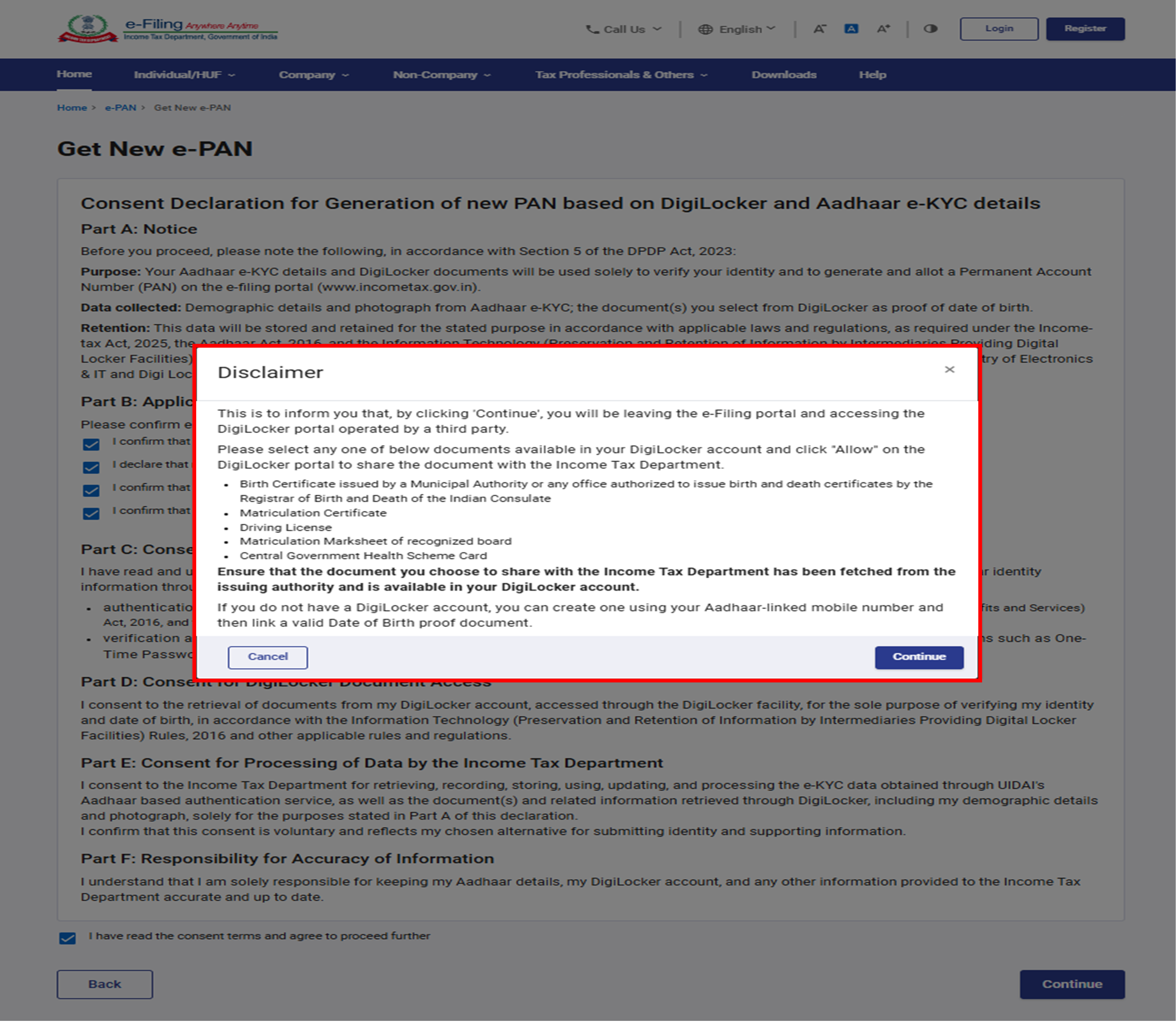Click 'Part F: Responsibility for Accuracy' heading
The image size is (1176, 1026).
point(287,859)
